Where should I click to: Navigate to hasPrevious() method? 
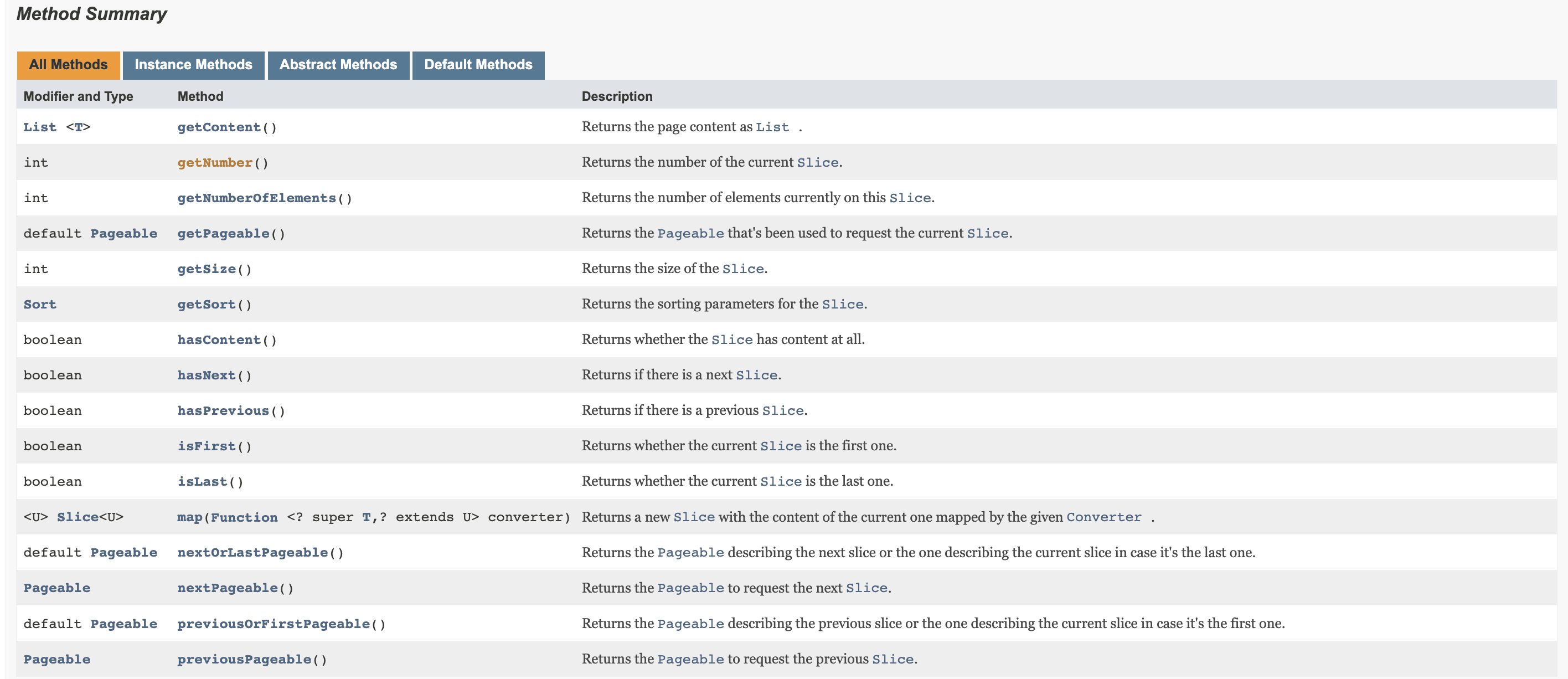[223, 410]
